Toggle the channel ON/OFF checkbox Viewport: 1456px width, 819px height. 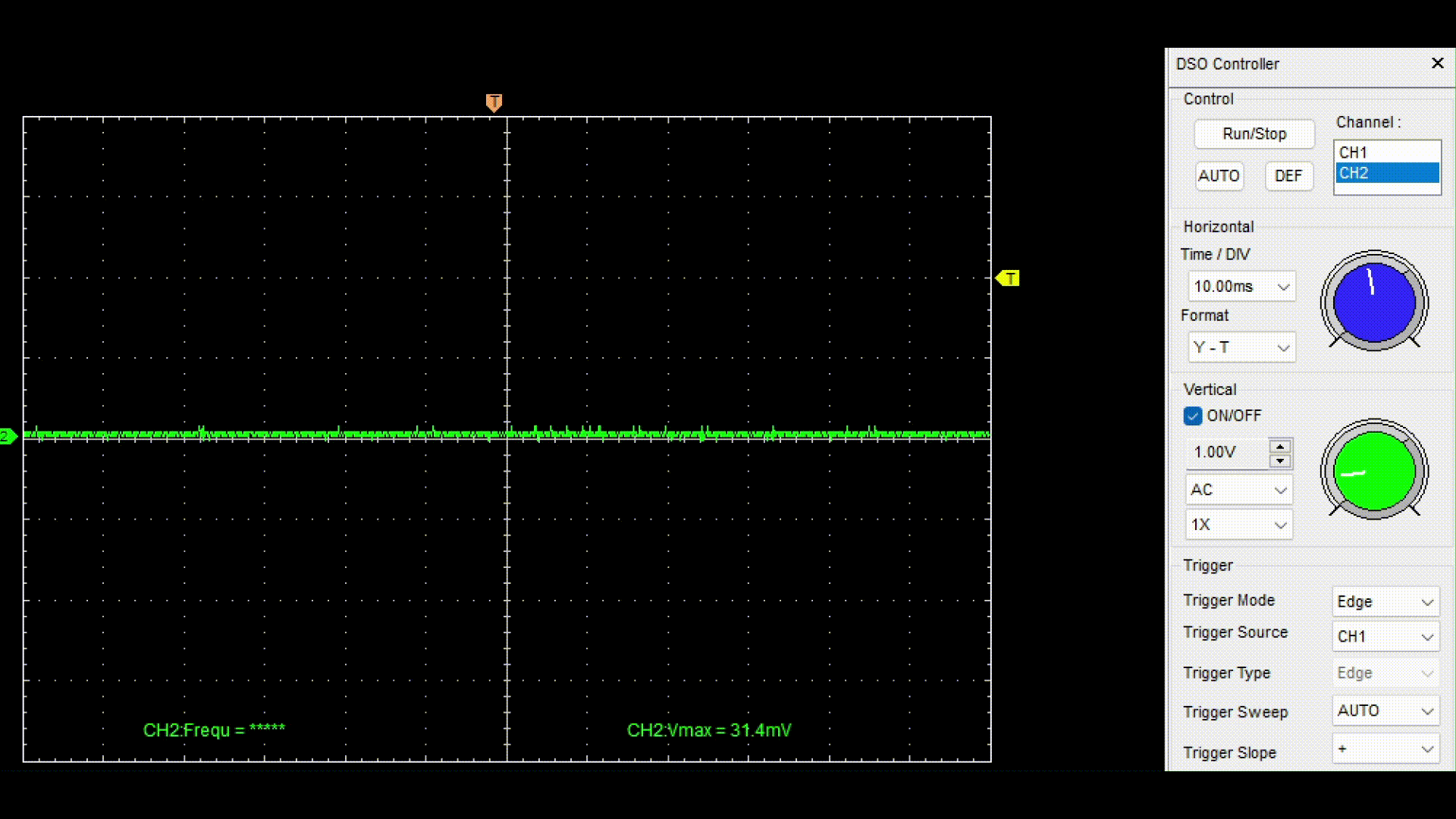1193,416
